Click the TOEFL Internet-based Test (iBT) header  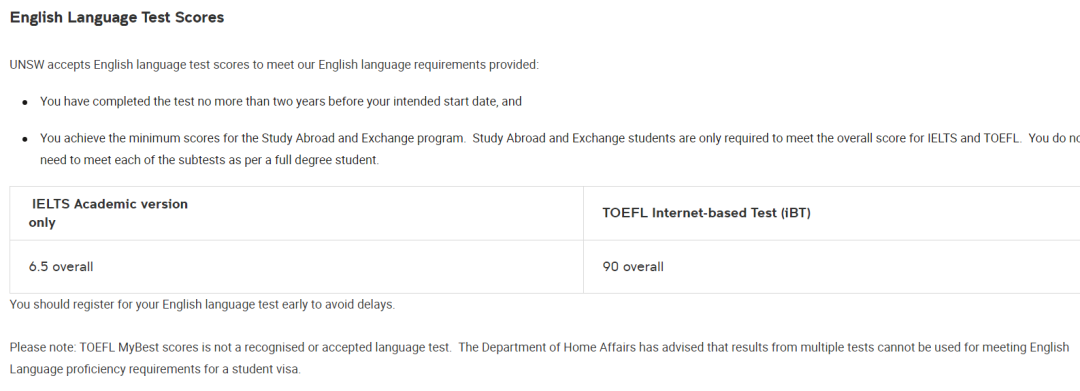coord(706,213)
